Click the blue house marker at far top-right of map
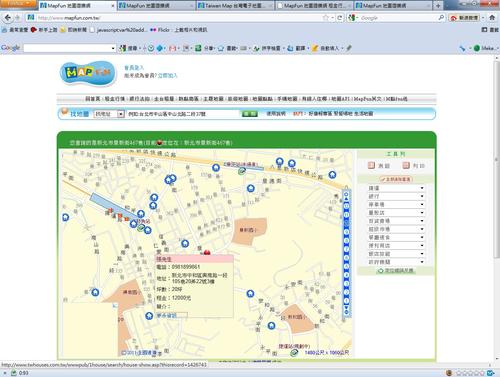The height and width of the screenshot is (377, 500). coord(332,174)
